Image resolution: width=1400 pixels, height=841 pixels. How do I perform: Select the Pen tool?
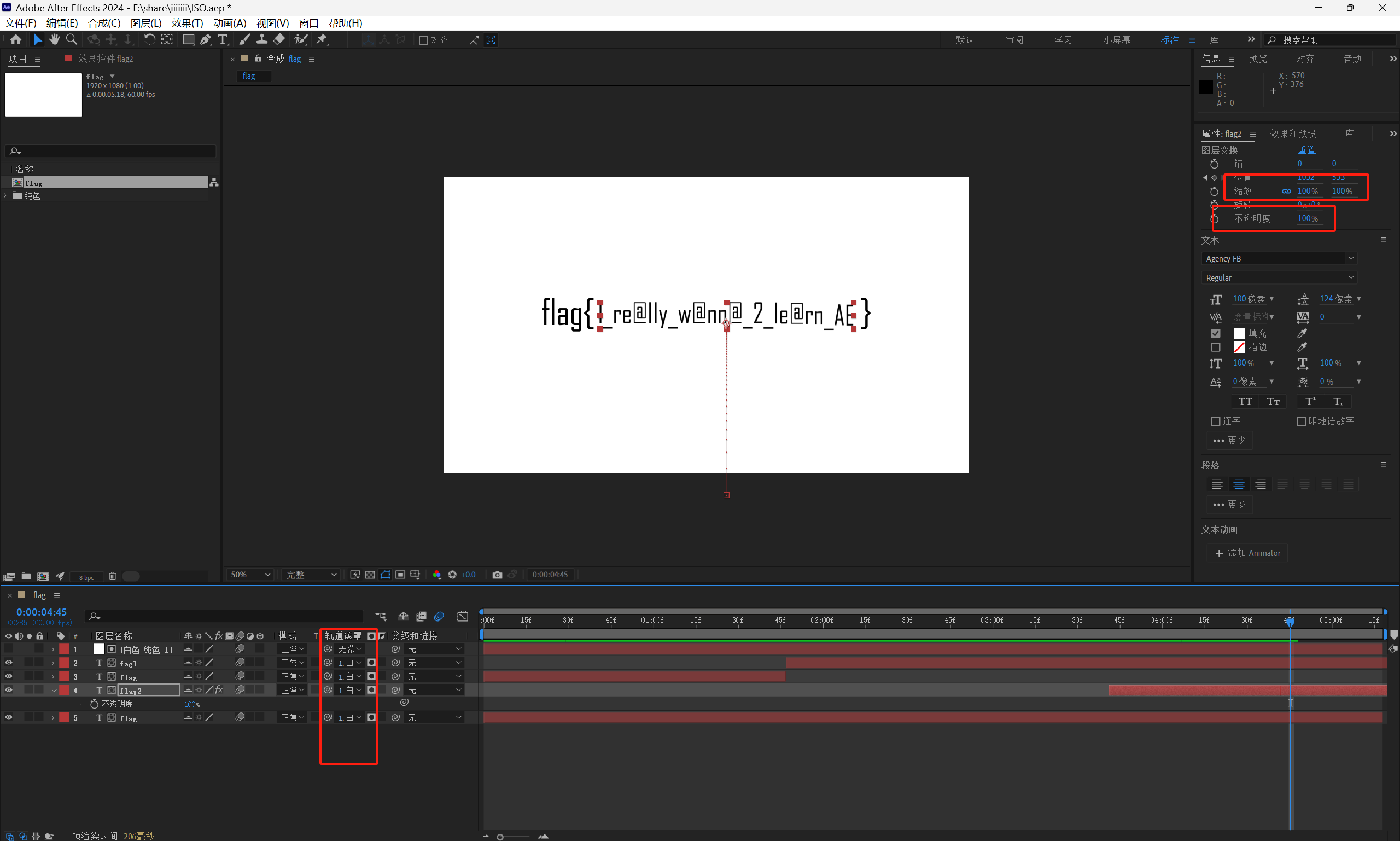[206, 39]
